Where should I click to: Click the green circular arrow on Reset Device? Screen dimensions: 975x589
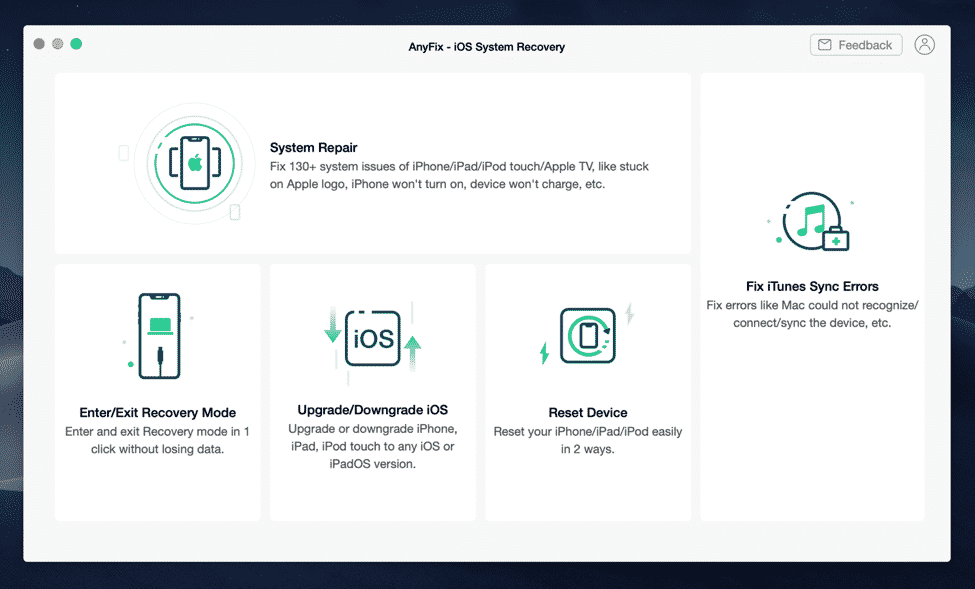[x=587, y=335]
